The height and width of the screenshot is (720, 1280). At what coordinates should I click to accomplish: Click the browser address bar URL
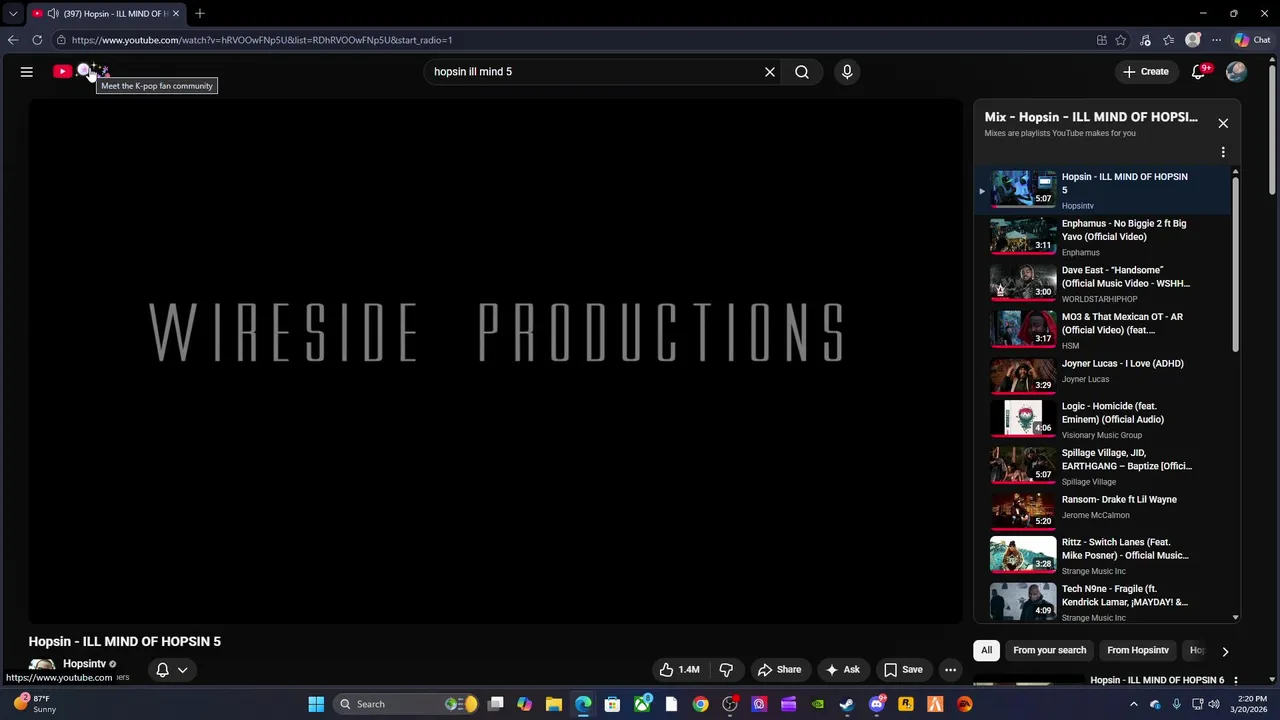click(262, 40)
